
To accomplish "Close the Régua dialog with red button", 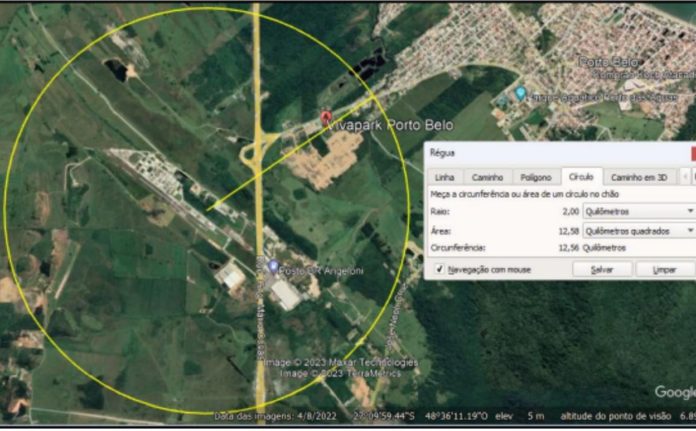I will tap(693, 154).
